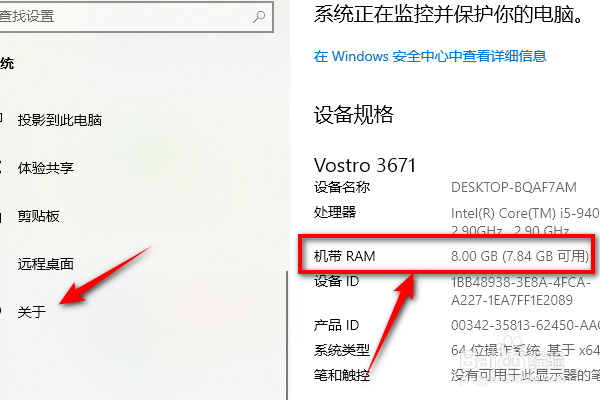Go to 远程桌面 in the sidebar
The width and height of the screenshot is (600, 400).
point(46,264)
